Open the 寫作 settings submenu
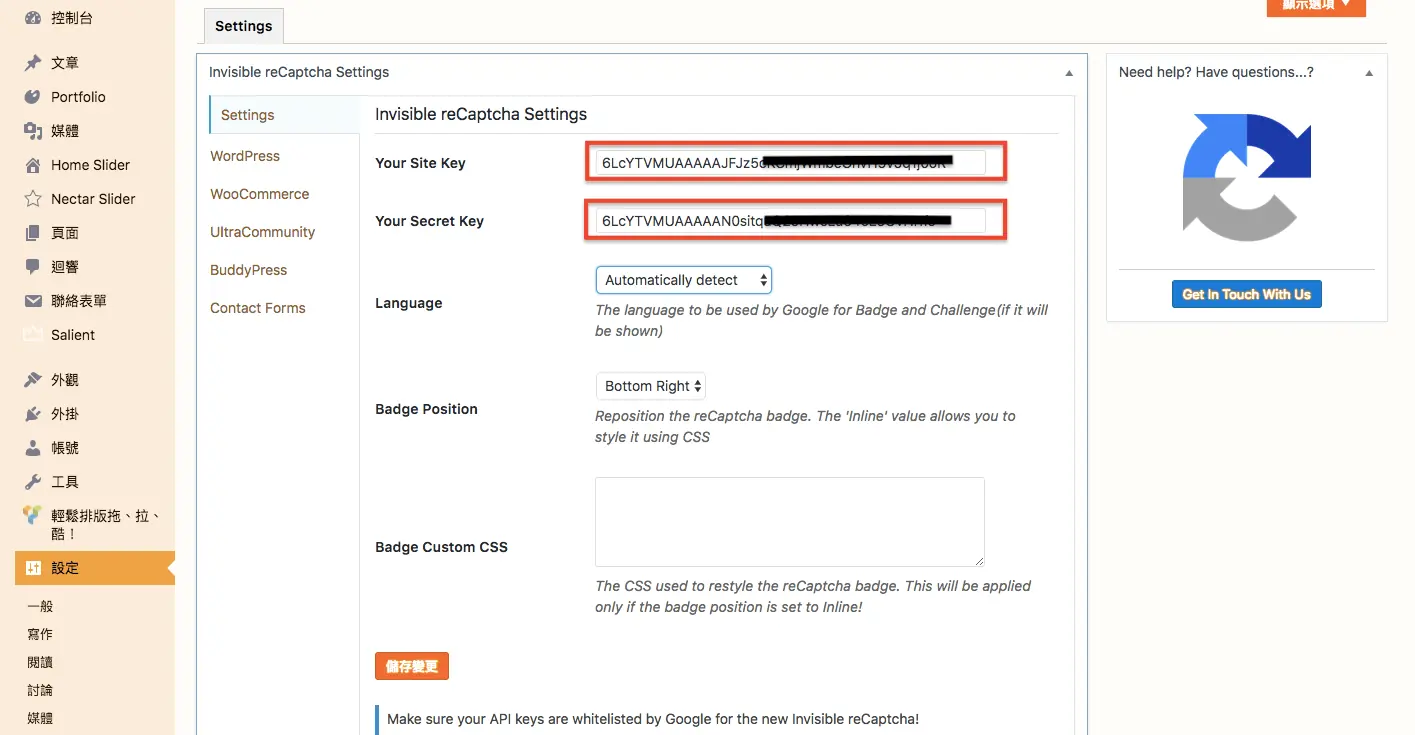The image size is (1415, 735). pos(40,634)
